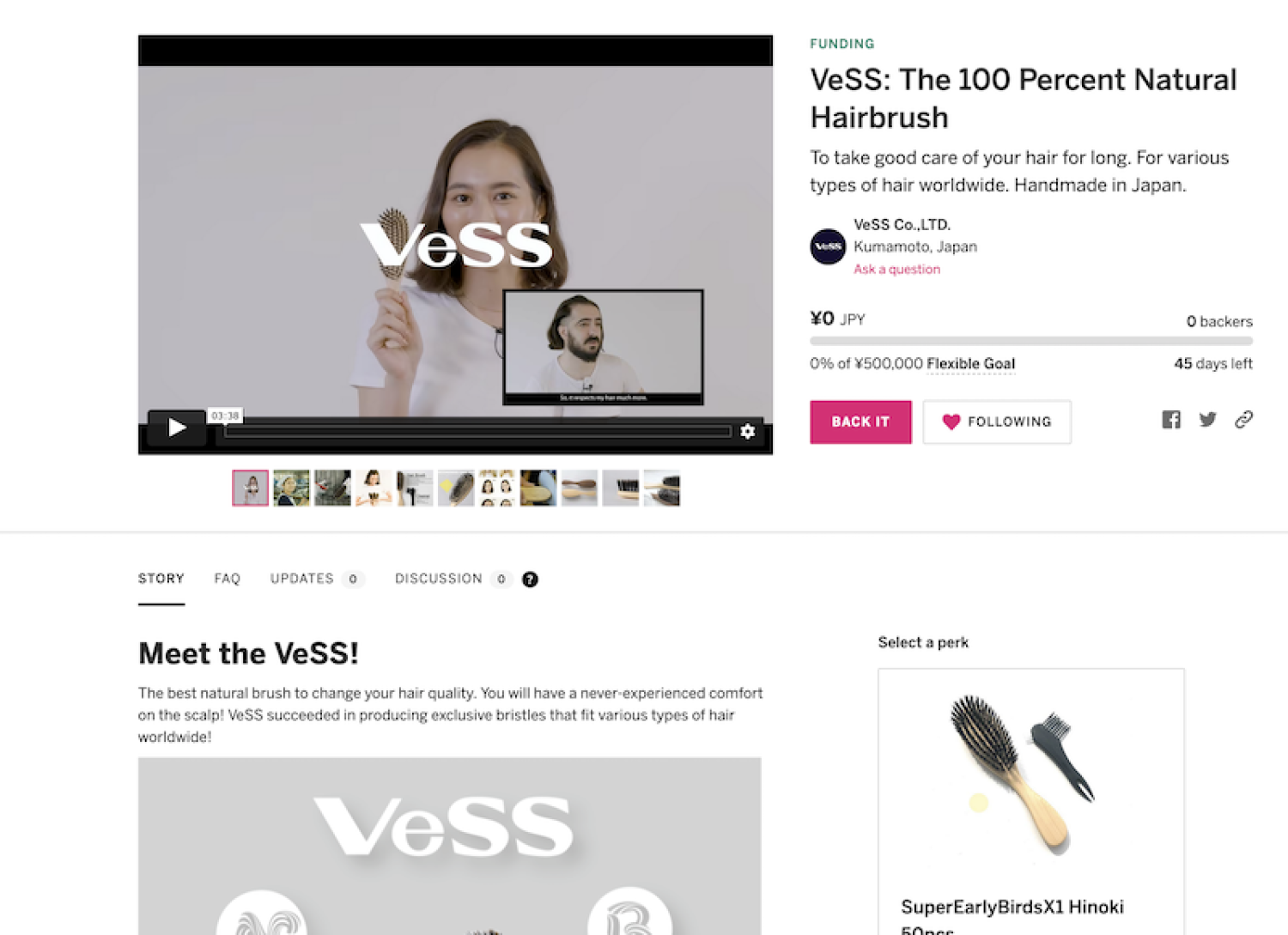Select the last gallery thumbnail of brush
1288x935 pixels.
pyautogui.click(x=662, y=488)
